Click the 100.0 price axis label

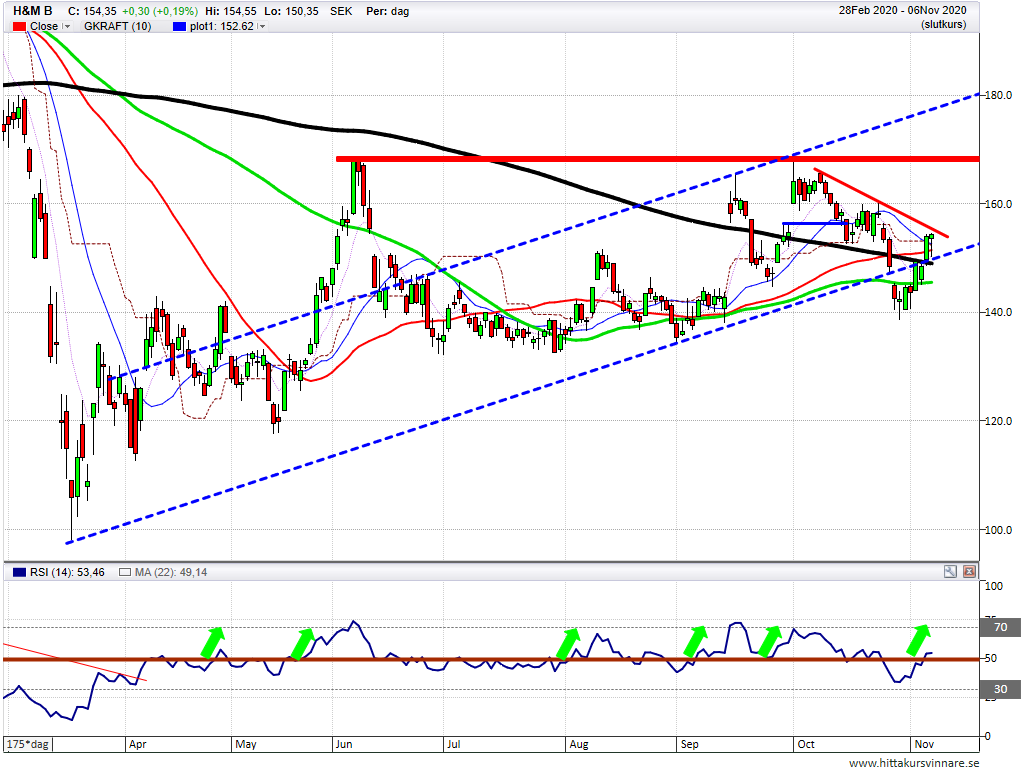click(999, 530)
